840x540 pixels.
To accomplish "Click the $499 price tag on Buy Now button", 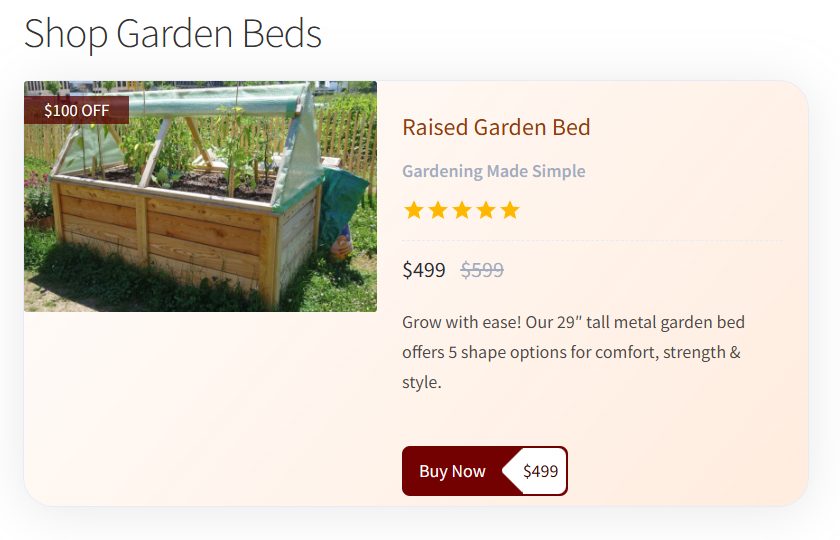I will tap(540, 471).
